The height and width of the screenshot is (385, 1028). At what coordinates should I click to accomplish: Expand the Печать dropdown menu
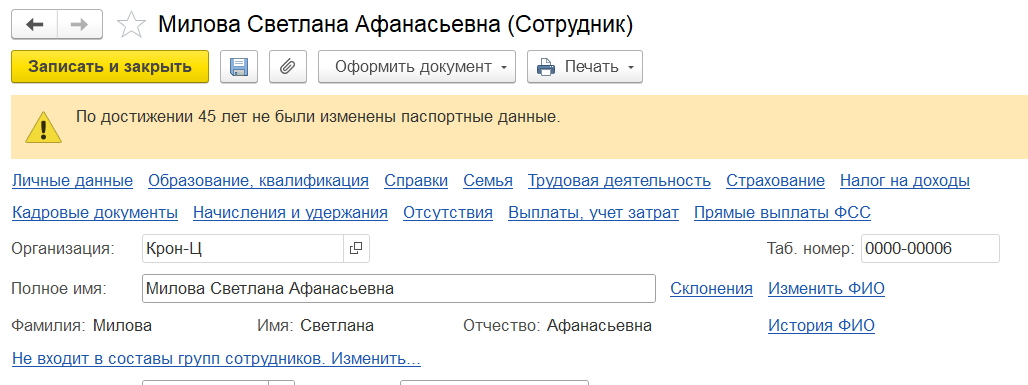[x=585, y=67]
